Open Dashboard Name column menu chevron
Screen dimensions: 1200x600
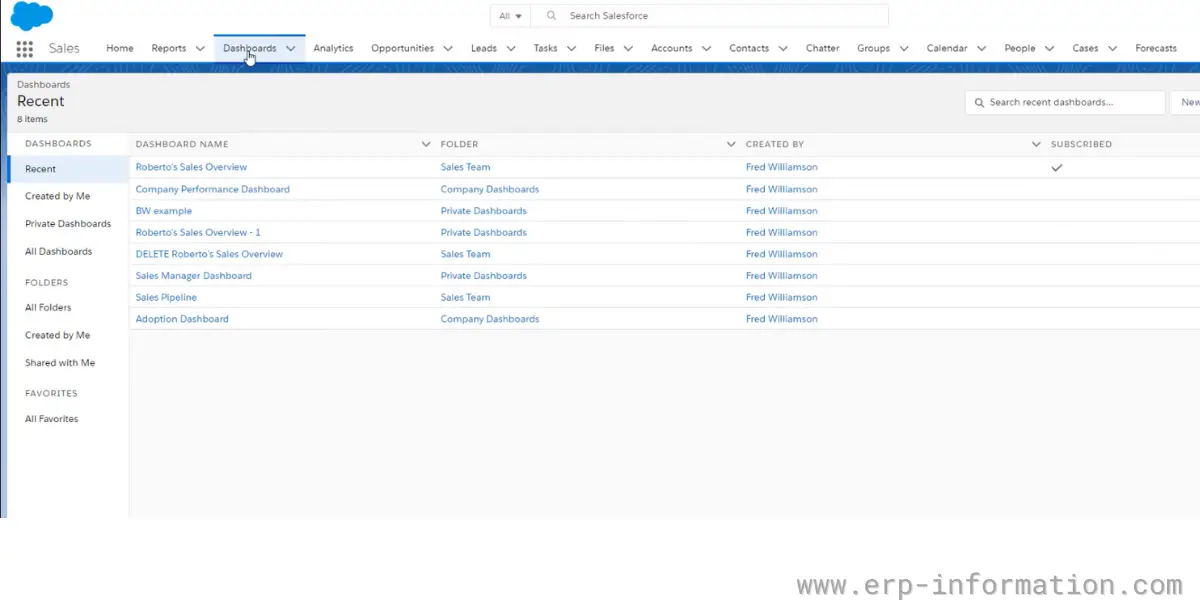(426, 144)
